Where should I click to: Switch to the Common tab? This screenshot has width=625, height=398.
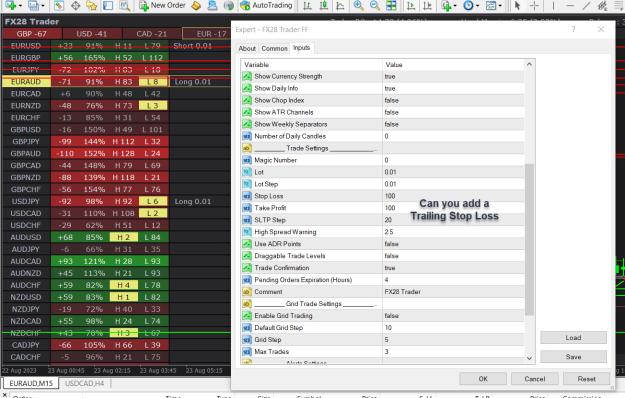[274, 48]
